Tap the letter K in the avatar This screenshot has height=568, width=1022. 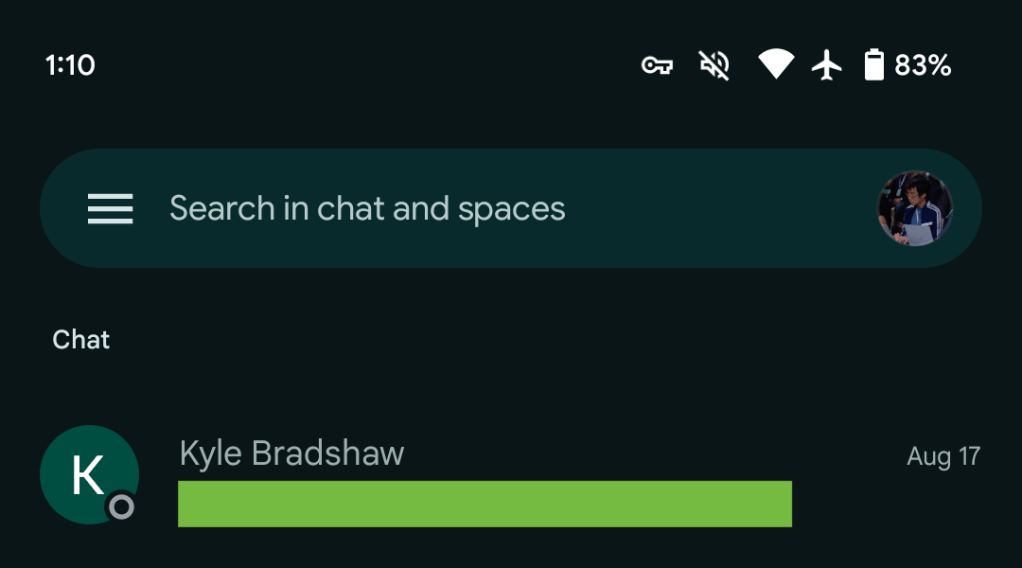pyautogui.click(x=88, y=475)
